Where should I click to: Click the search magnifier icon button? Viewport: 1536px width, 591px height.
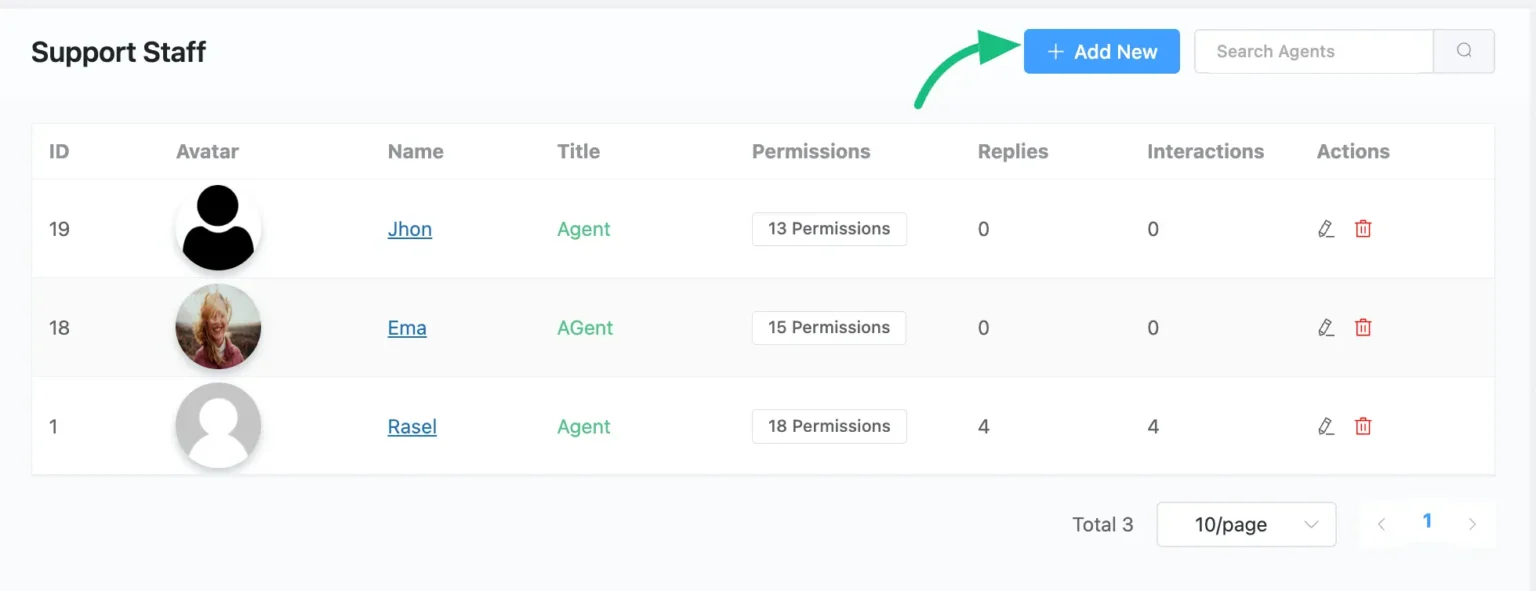click(x=1464, y=51)
